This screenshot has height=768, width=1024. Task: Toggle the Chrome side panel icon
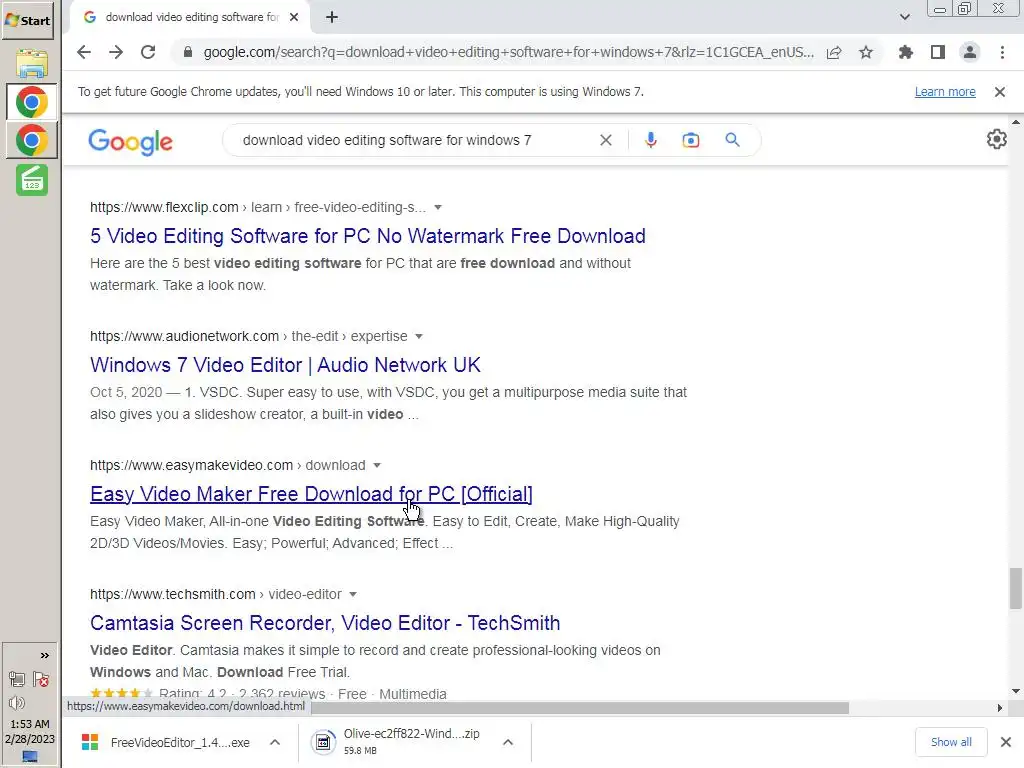coord(938,52)
